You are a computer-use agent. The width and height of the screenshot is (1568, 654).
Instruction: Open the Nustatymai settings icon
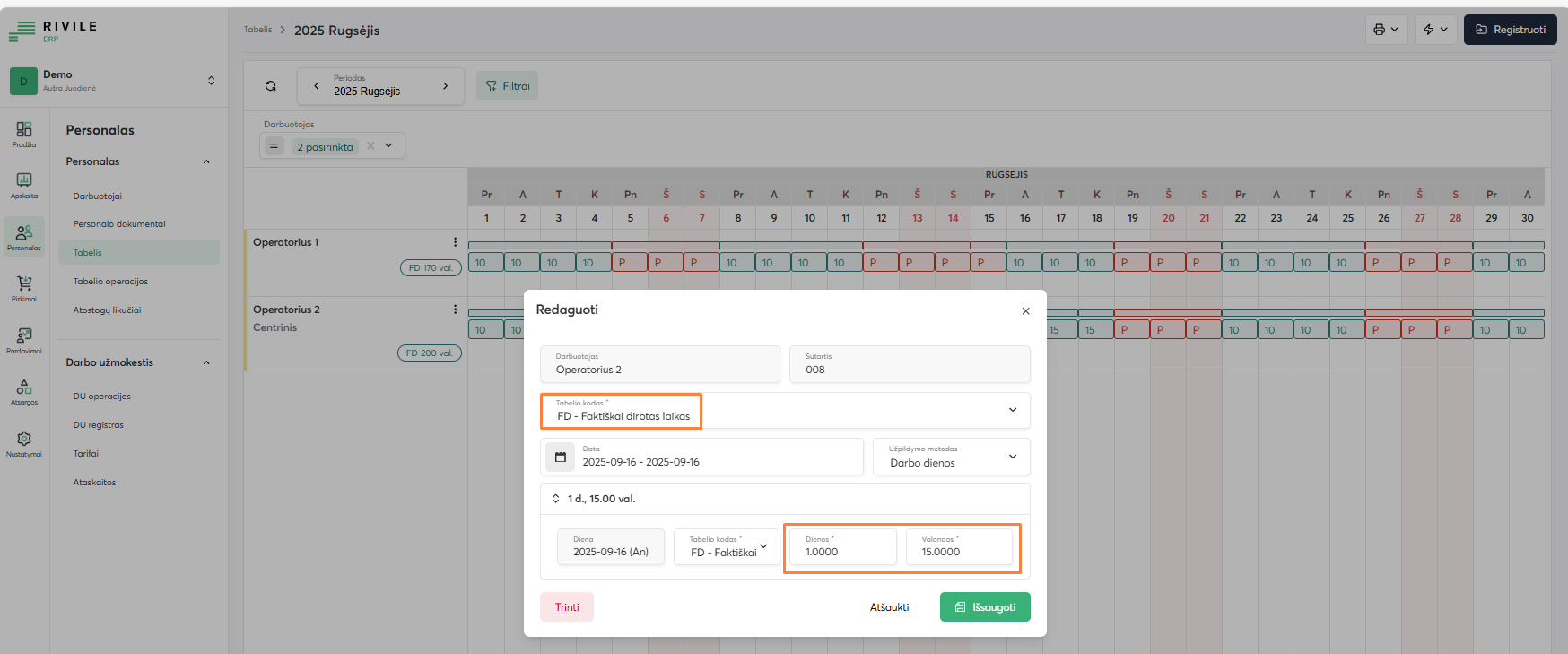click(x=24, y=440)
